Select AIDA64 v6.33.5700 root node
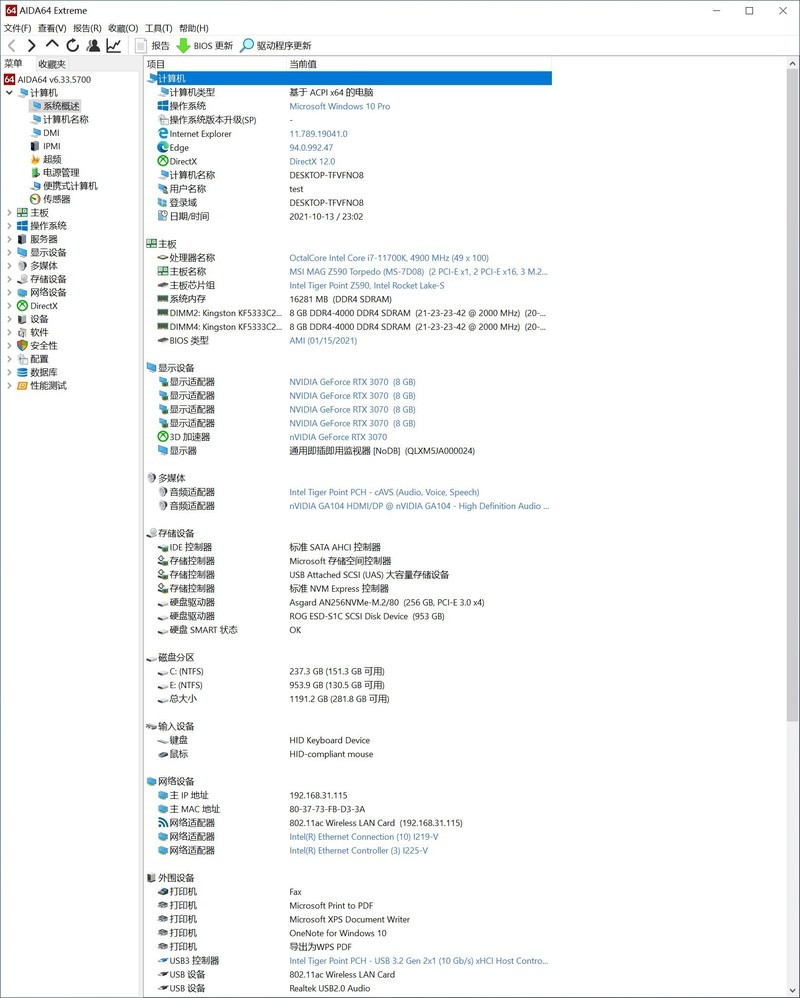This screenshot has height=998, width=800. click(x=48, y=80)
